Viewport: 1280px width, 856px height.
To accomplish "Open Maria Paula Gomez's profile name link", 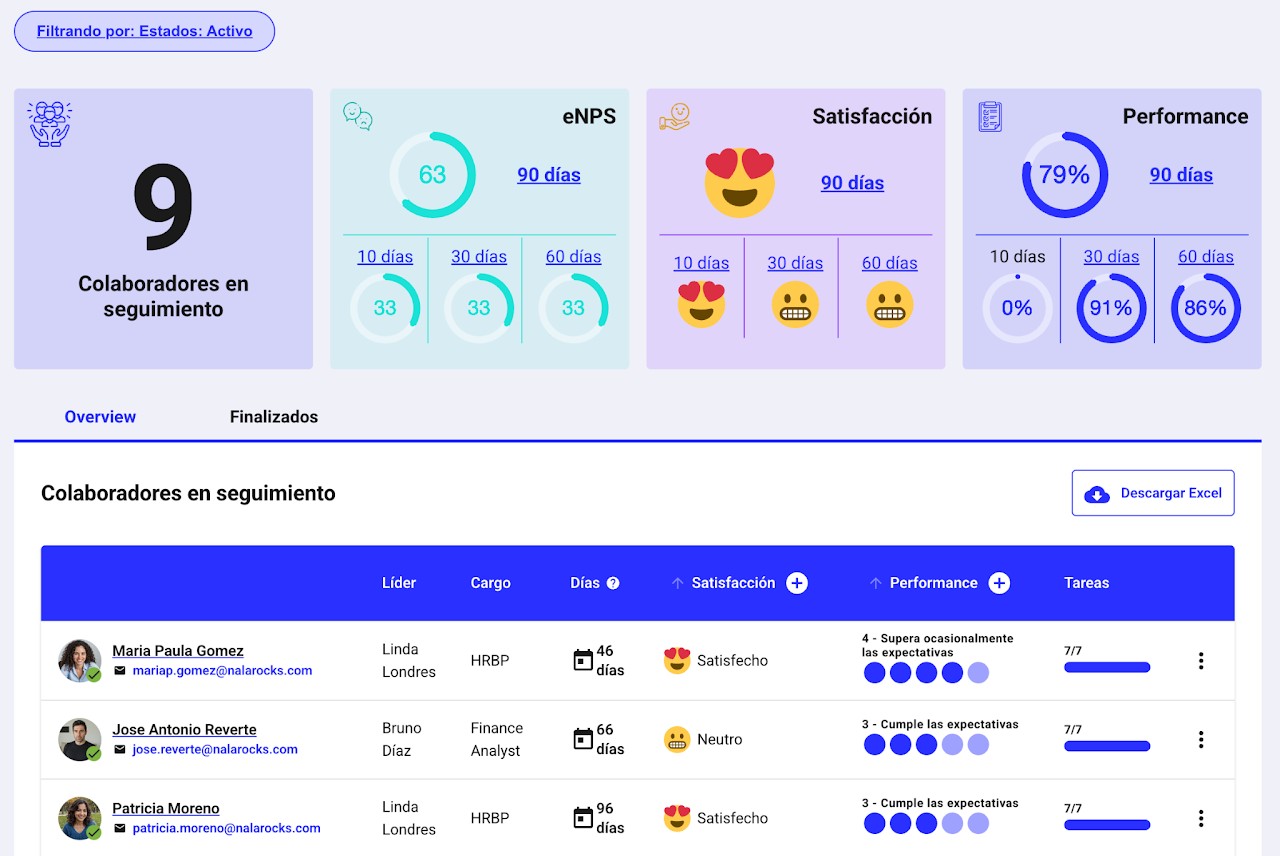I will [x=178, y=651].
